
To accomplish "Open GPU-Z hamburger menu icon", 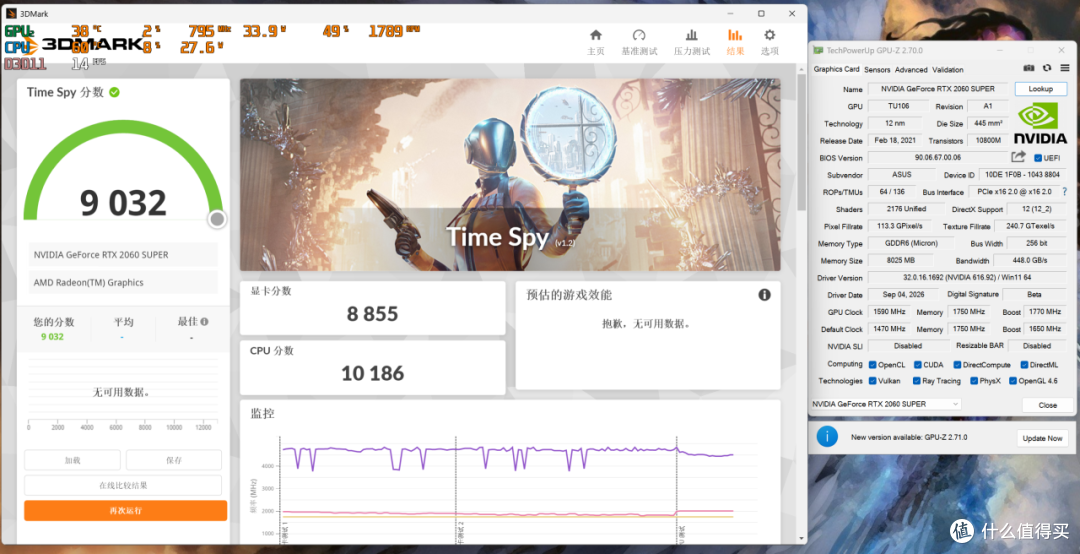I will click(1065, 68).
